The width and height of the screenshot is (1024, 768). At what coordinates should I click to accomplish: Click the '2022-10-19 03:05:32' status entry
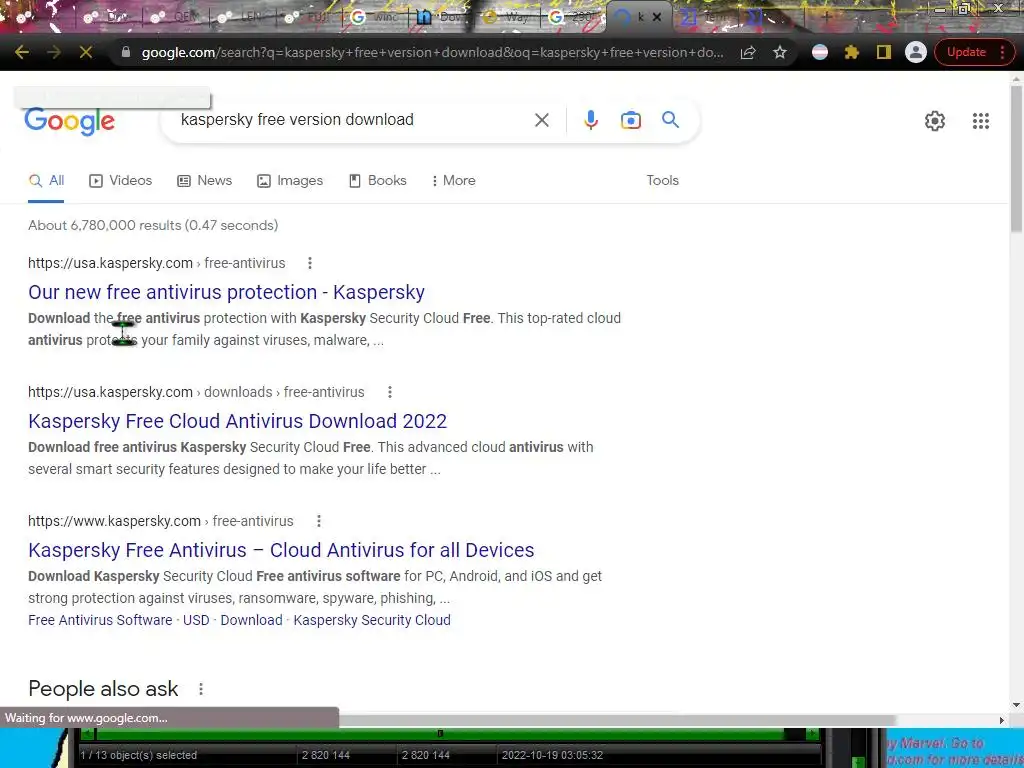(x=552, y=756)
